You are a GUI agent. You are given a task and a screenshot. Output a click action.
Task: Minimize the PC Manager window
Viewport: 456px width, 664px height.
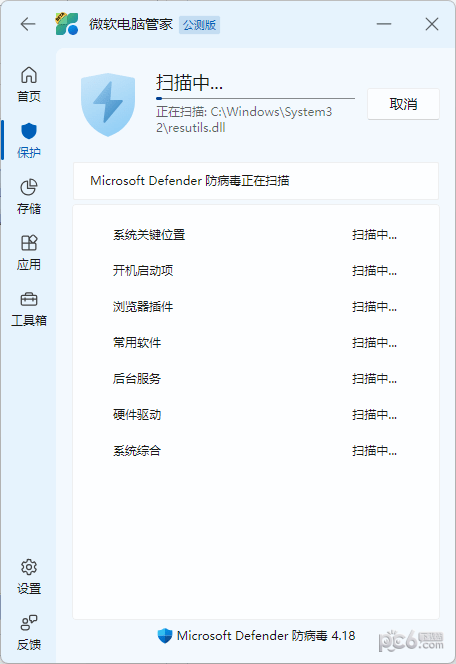click(x=384, y=24)
